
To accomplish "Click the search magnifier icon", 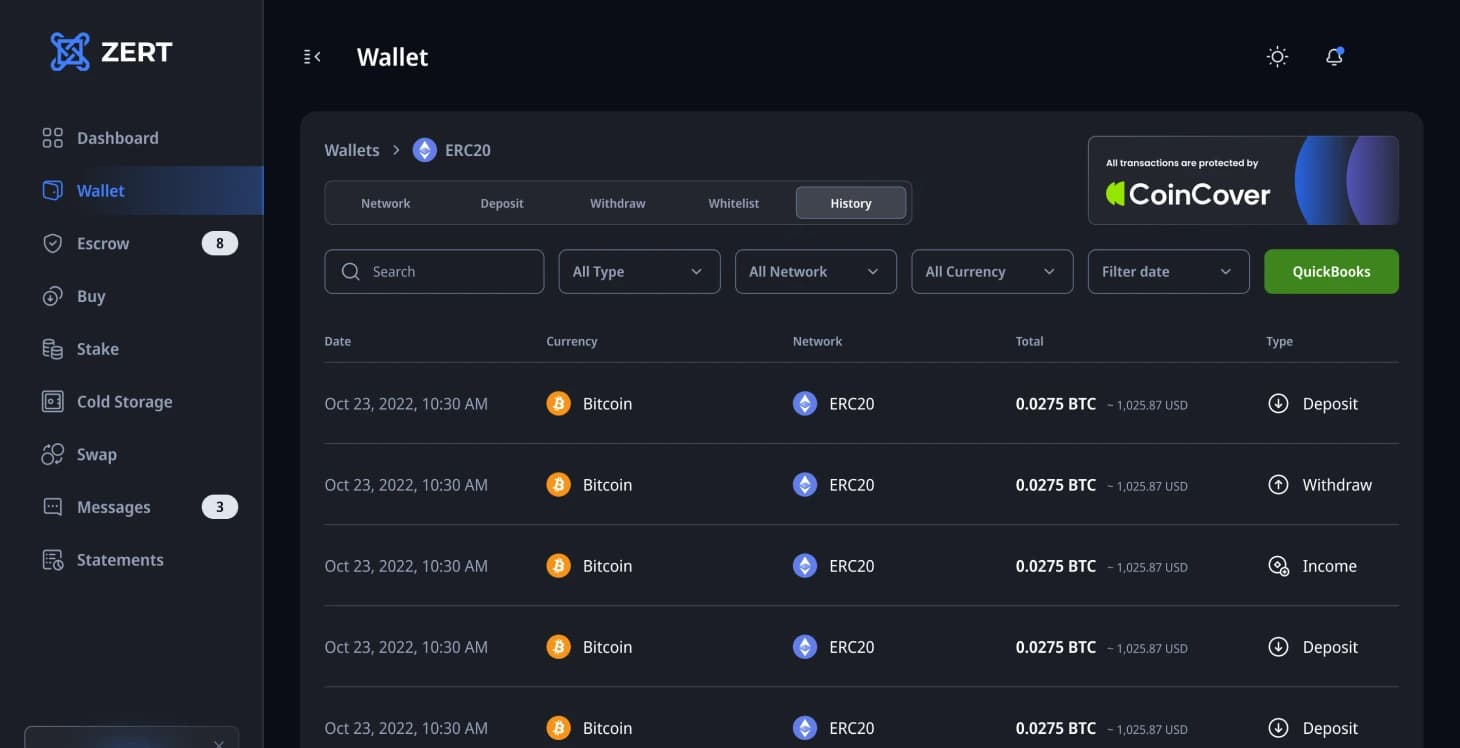I will [350, 271].
